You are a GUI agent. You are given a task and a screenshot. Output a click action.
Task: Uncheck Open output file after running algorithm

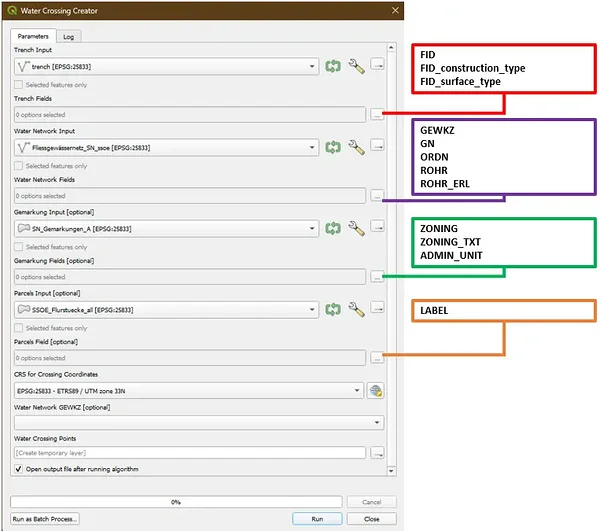click(x=18, y=469)
